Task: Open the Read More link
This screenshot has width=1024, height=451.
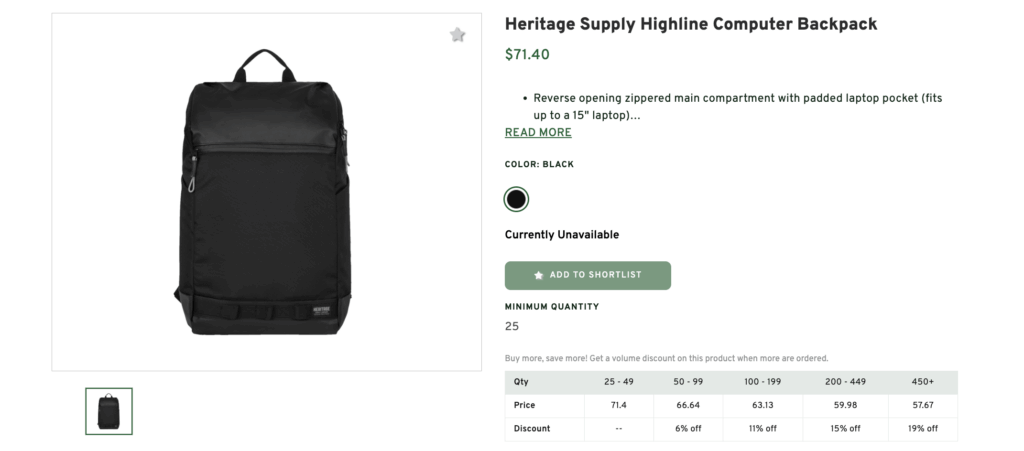Action: click(x=538, y=132)
